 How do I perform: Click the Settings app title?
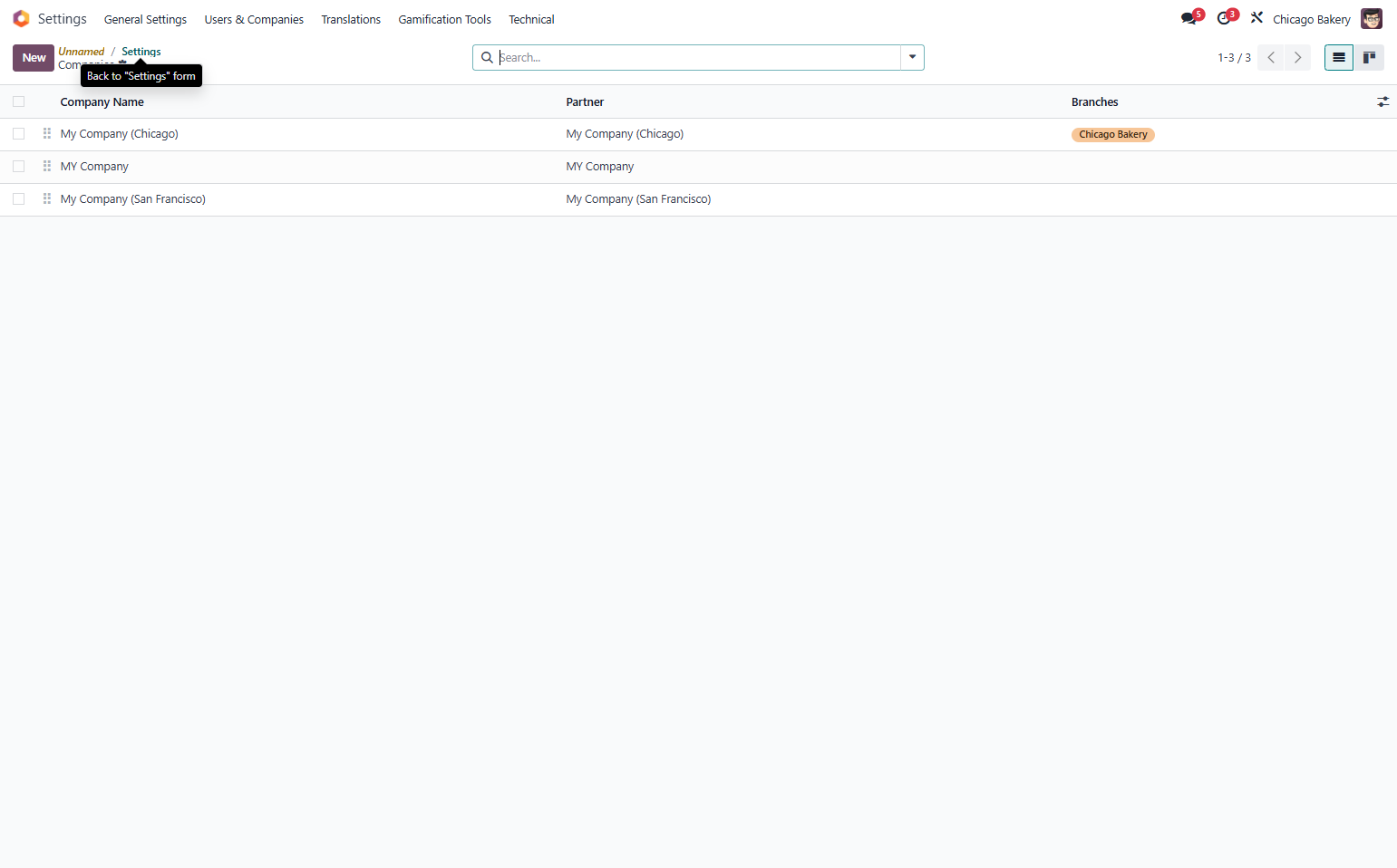point(63,19)
